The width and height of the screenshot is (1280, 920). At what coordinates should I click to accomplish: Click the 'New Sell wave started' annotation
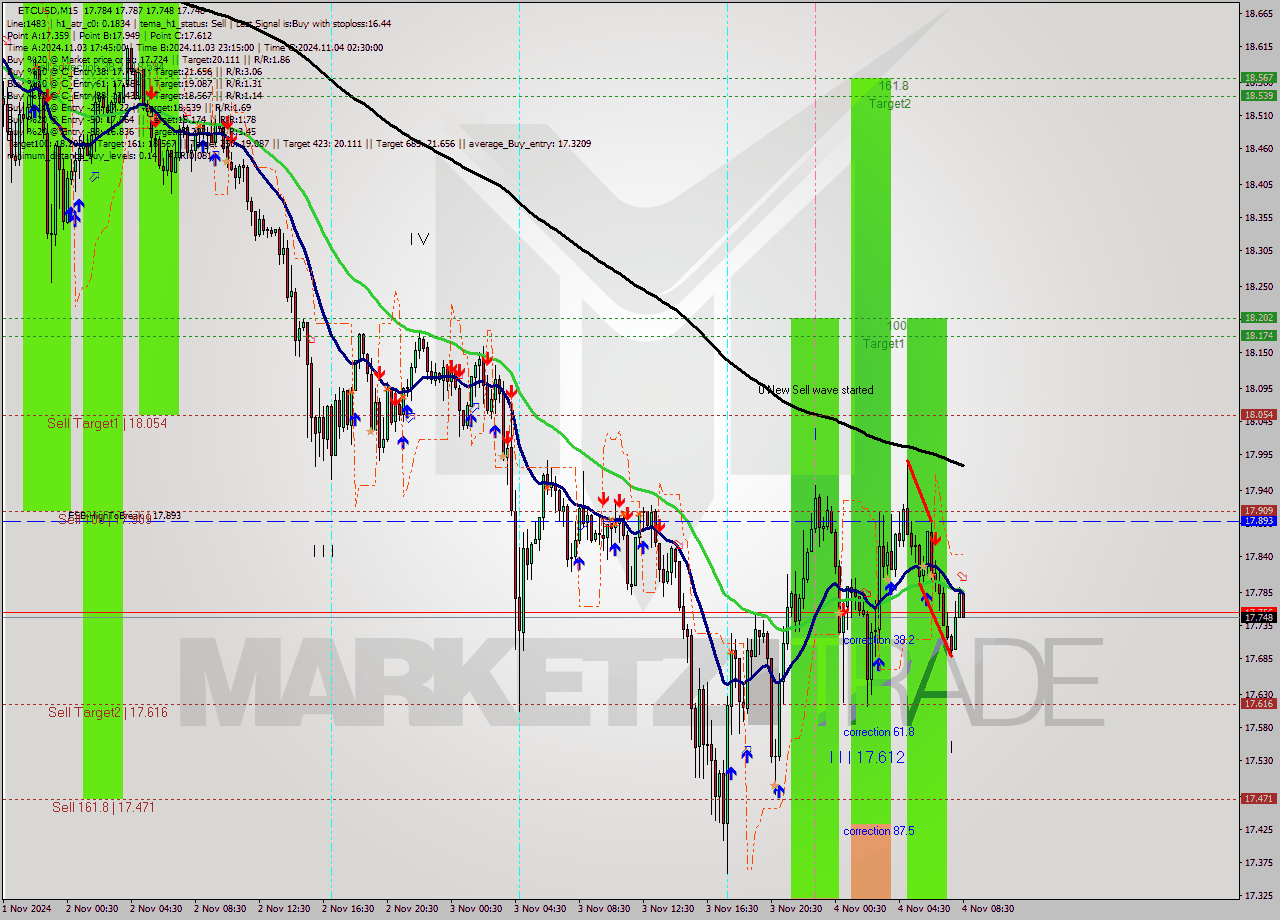[x=820, y=390]
